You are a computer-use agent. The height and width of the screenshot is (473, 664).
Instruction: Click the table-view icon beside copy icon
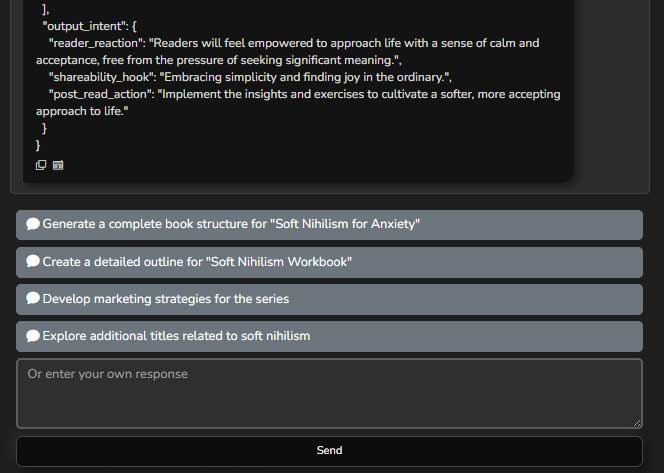tap(58, 165)
